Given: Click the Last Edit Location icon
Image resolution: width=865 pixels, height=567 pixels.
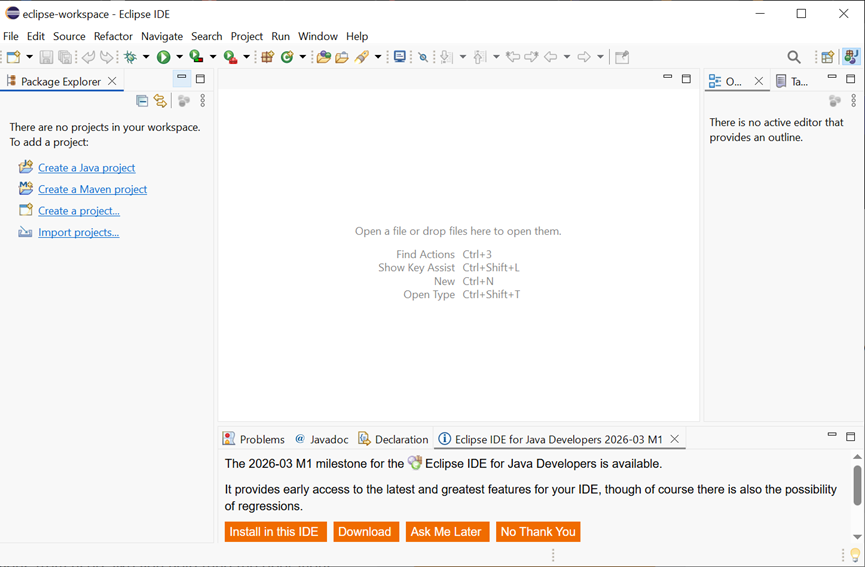Looking at the screenshot, I should [513, 56].
